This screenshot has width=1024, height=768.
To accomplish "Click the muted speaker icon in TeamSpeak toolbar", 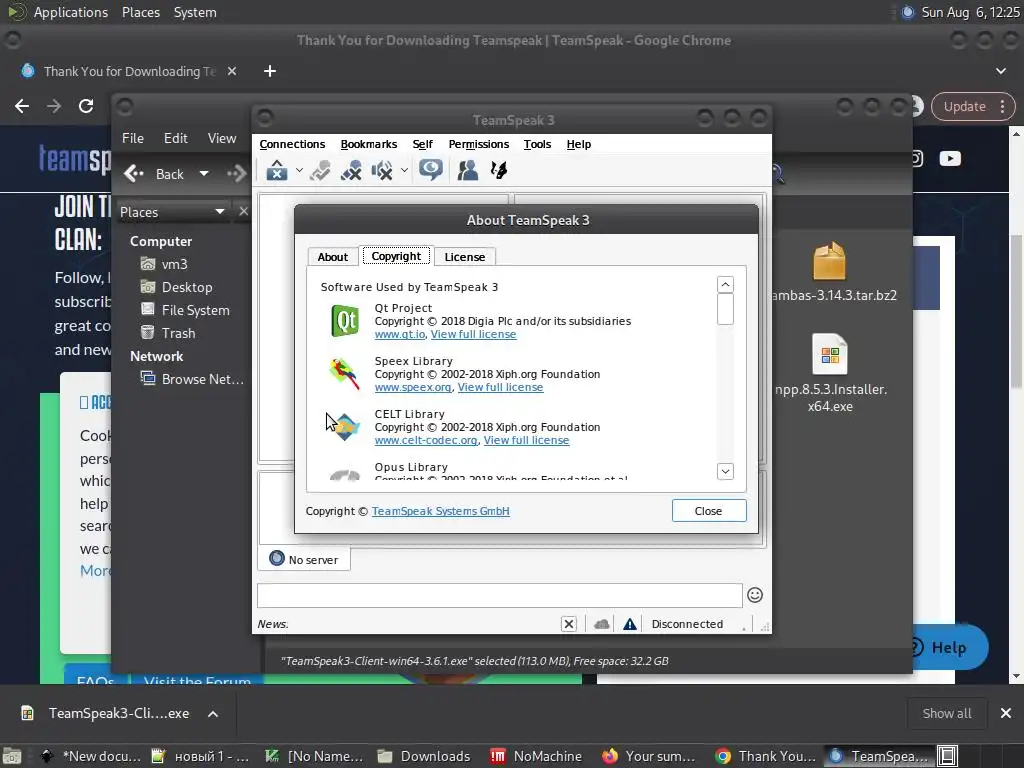I will [x=381, y=171].
